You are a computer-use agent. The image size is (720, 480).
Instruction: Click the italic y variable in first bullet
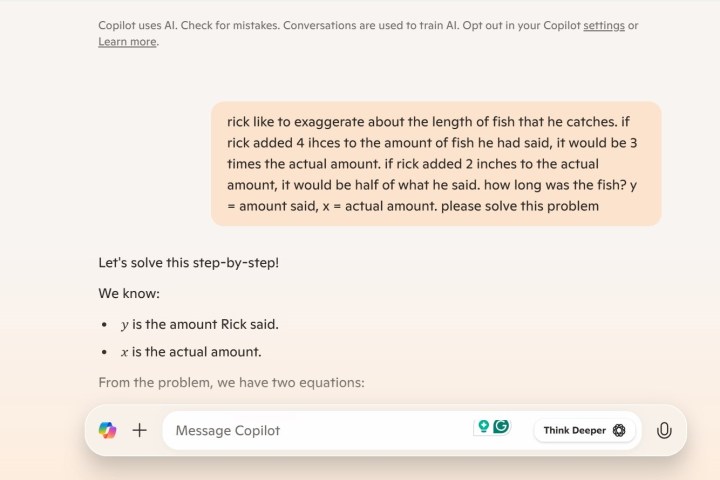pos(125,325)
